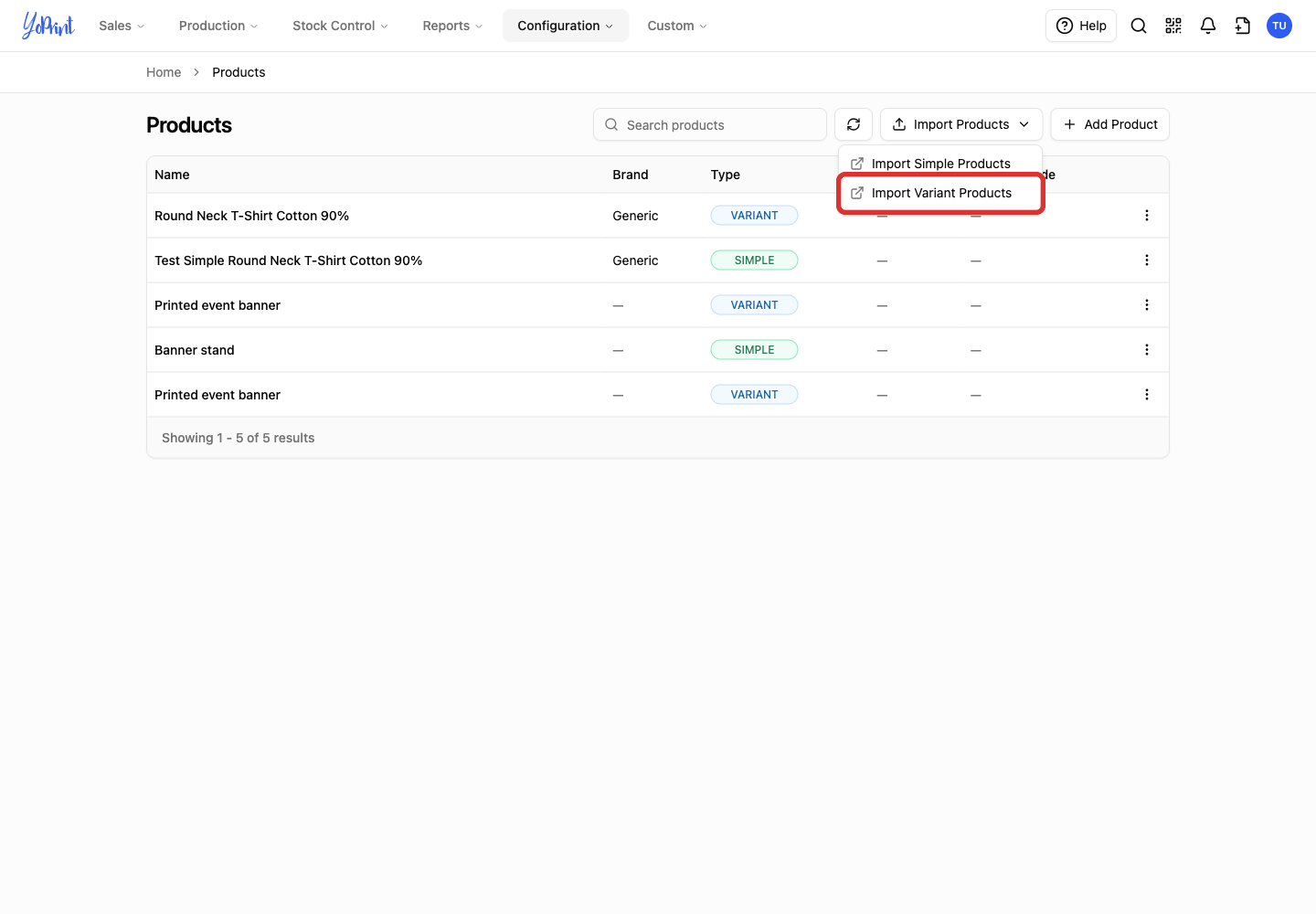1316x914 pixels.
Task: Click VARIANT badge in Round Neck T-Shirt row
Action: click(x=754, y=216)
